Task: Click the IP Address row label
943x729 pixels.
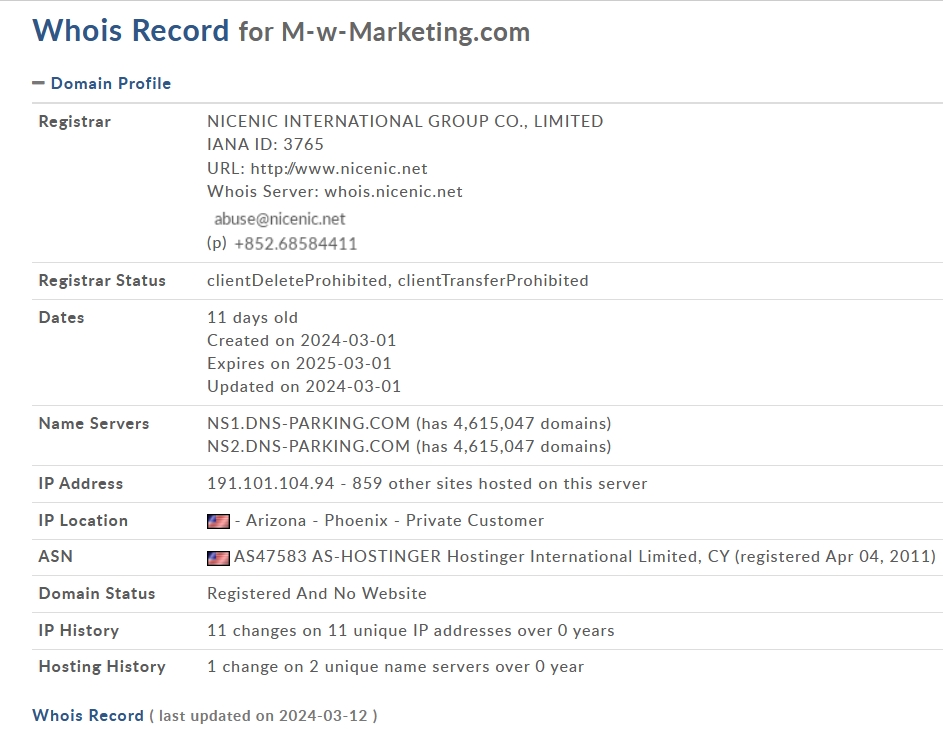Action: point(81,484)
